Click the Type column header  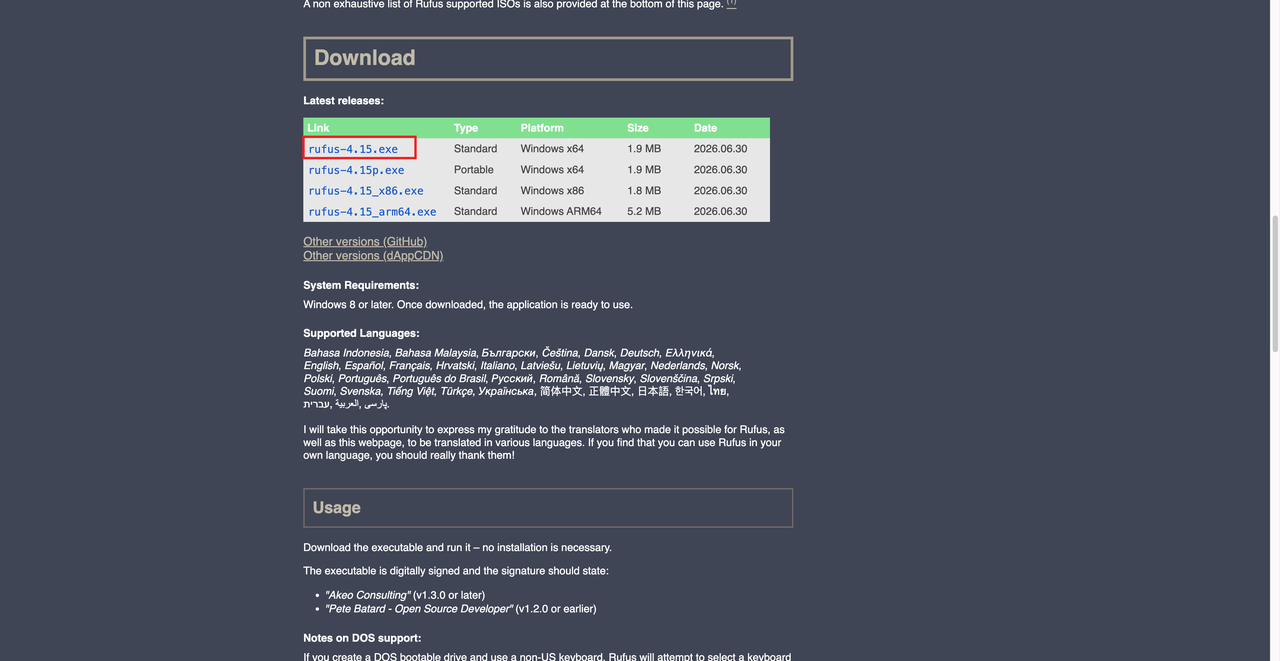(x=466, y=128)
